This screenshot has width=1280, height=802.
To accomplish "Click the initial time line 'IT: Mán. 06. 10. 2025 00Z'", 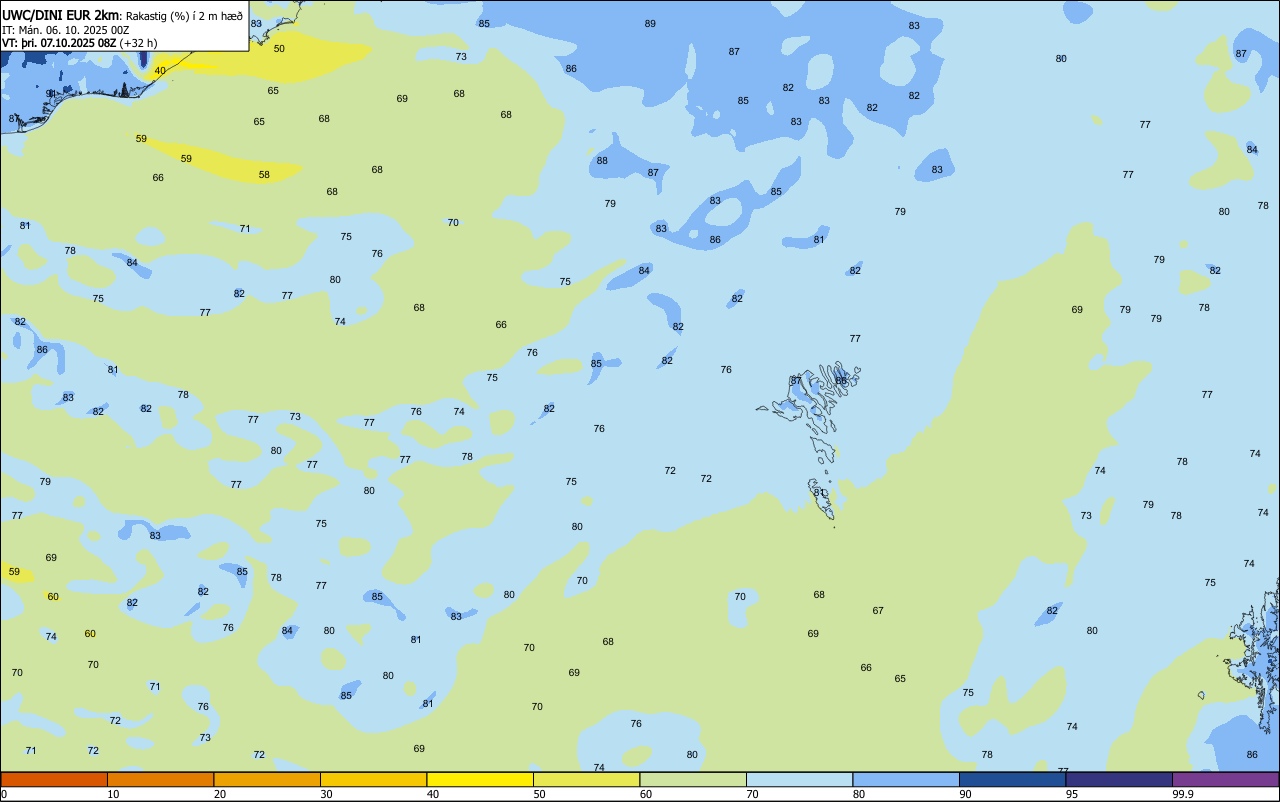I will click(65, 30).
